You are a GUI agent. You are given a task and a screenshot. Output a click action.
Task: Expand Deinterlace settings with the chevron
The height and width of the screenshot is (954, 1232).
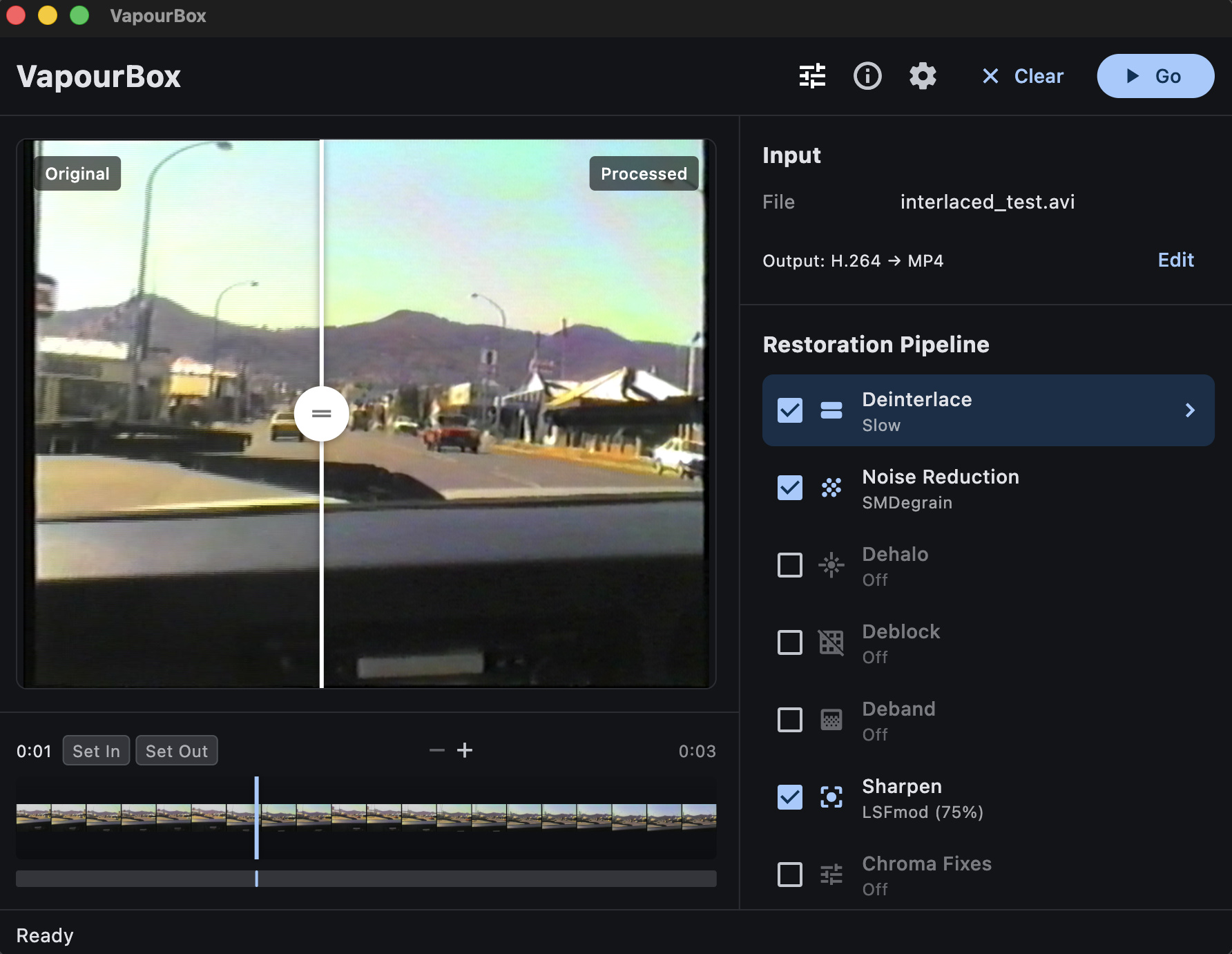click(1189, 410)
